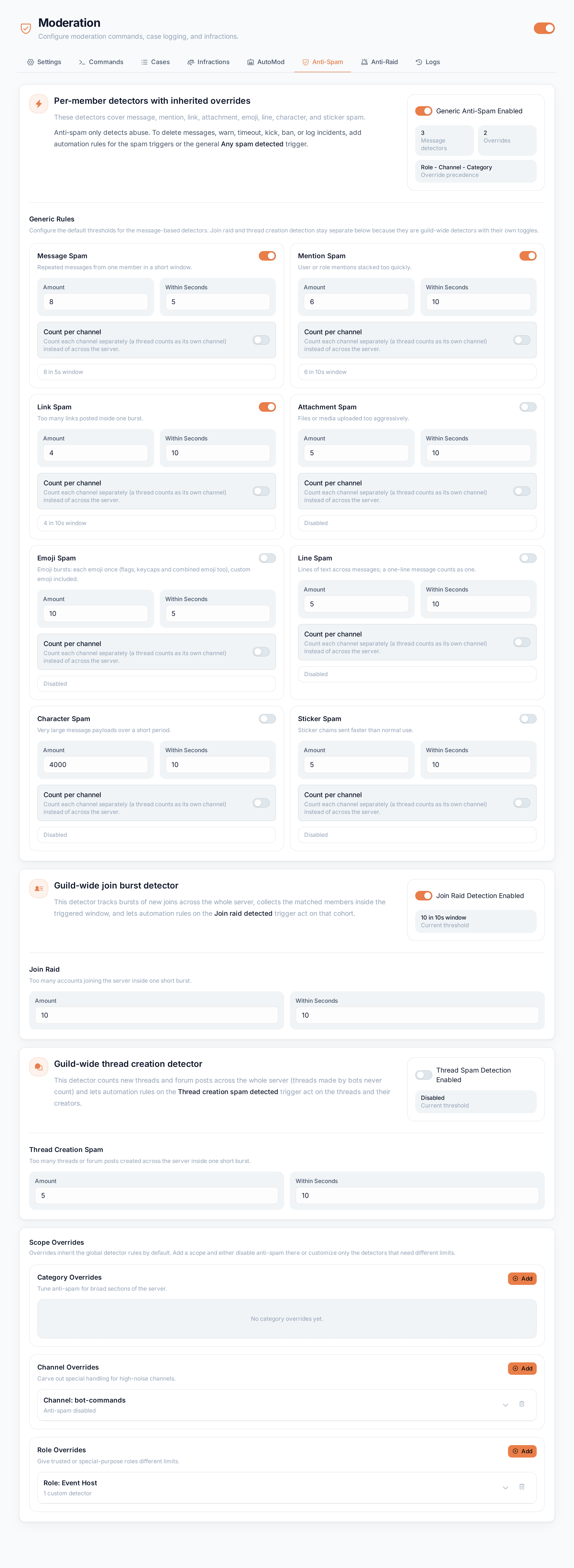Click the '8 in 5s window' summary text
The height and width of the screenshot is (1568, 574).
(x=63, y=372)
